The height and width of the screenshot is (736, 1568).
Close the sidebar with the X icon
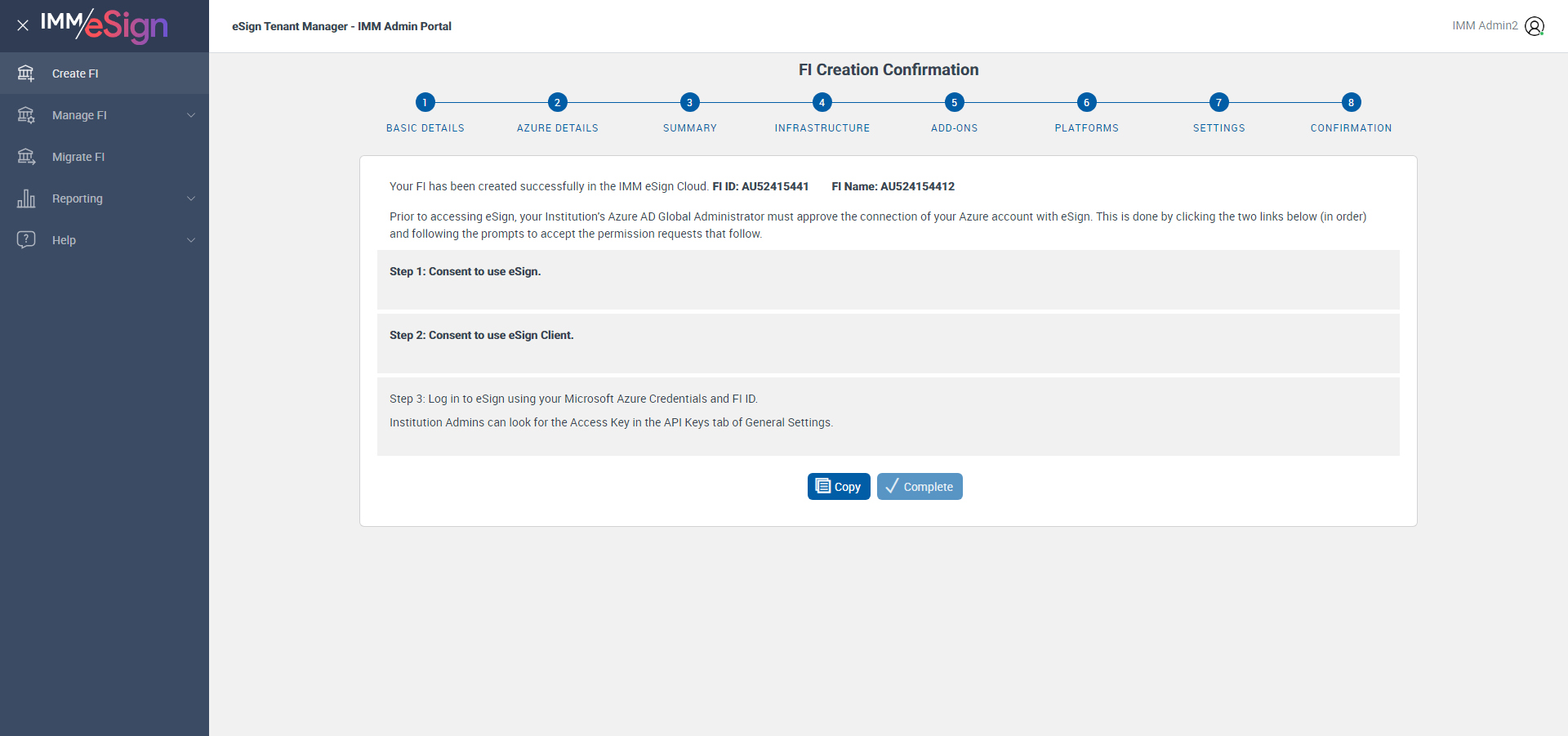(x=23, y=25)
